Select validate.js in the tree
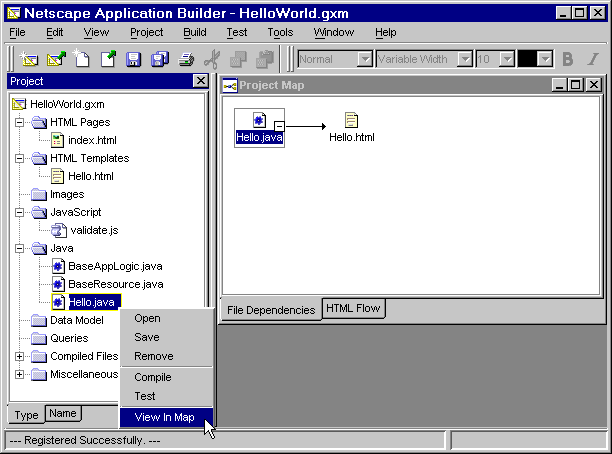The height and width of the screenshot is (454, 612). [94, 230]
